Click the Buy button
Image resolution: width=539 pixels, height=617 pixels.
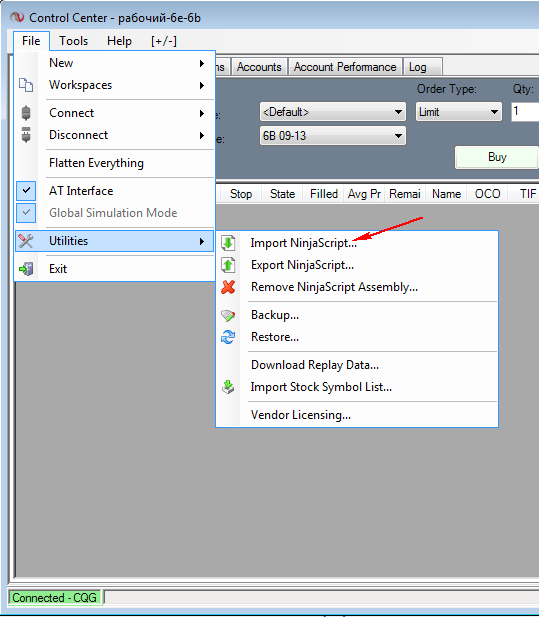point(497,157)
